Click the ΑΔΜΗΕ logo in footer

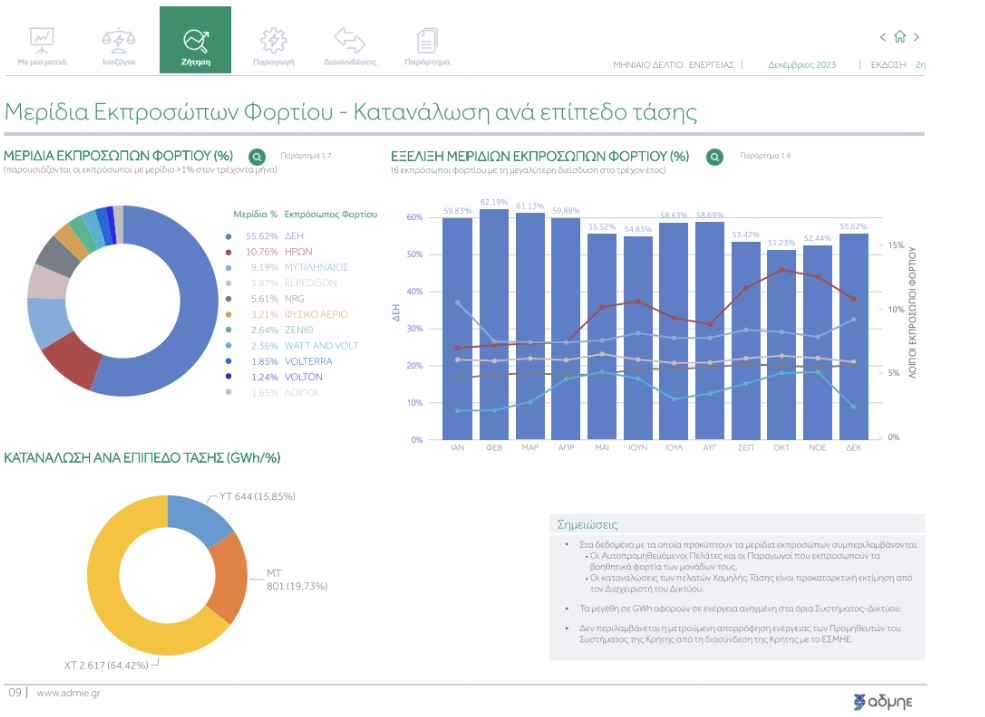coord(883,699)
